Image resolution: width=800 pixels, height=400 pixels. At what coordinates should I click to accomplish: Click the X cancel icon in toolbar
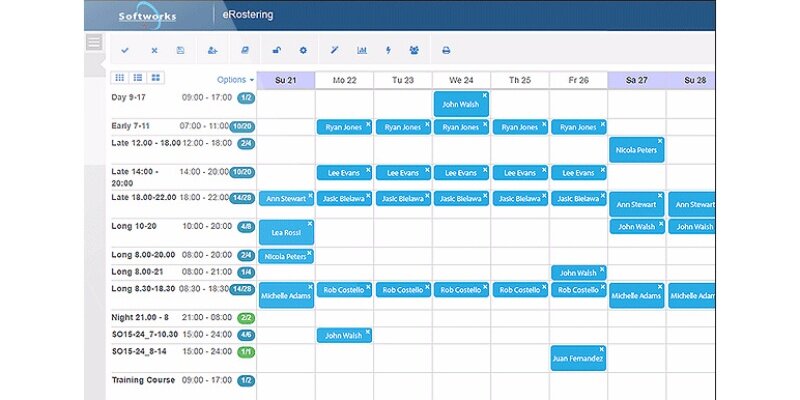pyautogui.click(x=154, y=50)
